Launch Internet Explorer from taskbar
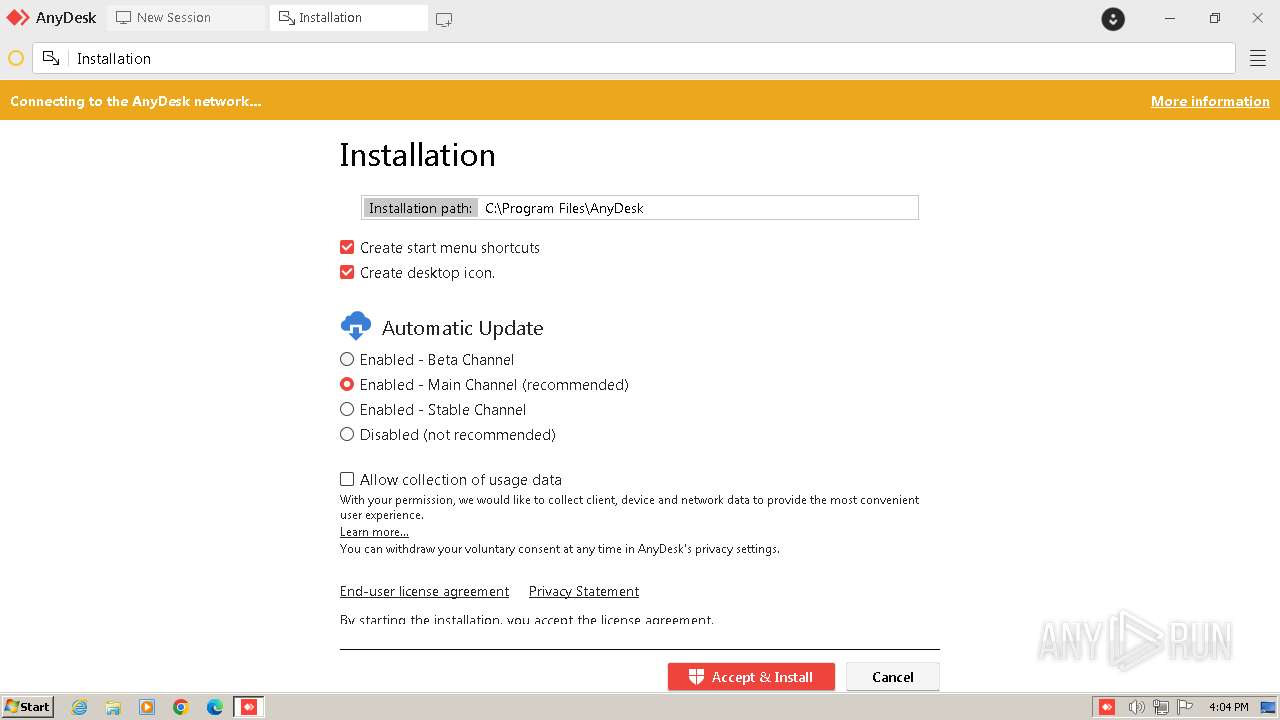 pos(80,707)
